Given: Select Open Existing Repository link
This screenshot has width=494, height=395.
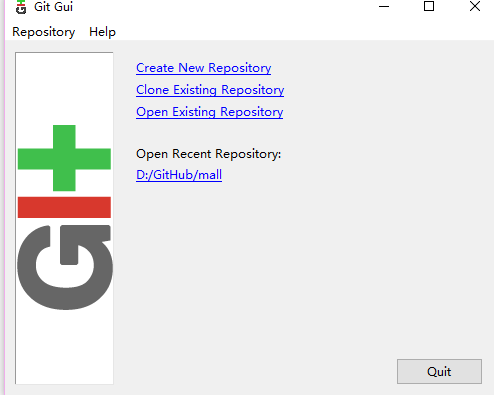Looking at the screenshot, I should (x=210, y=112).
